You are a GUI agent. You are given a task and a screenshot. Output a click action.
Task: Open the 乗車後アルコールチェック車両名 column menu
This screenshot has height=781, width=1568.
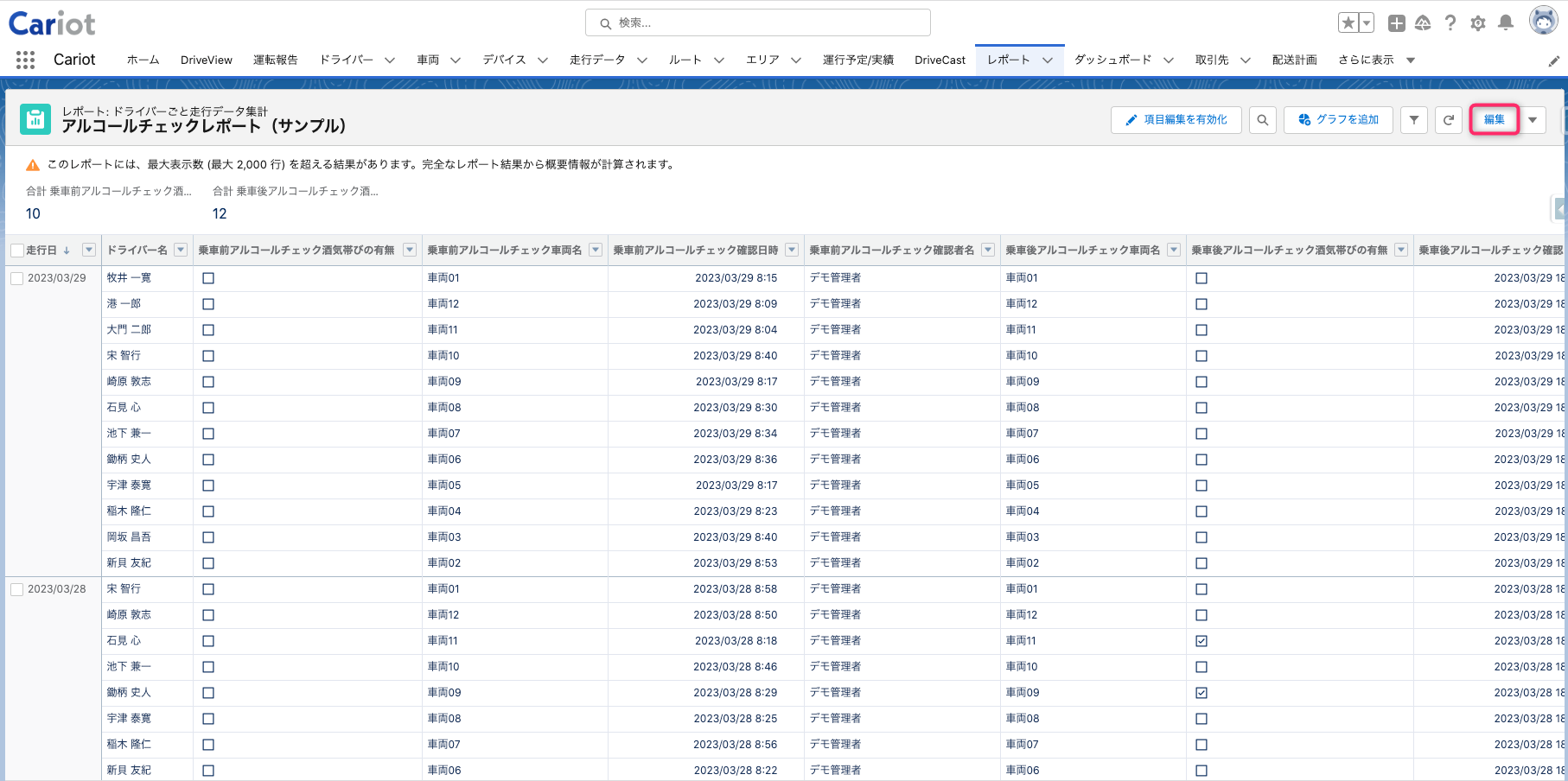coord(1174,250)
